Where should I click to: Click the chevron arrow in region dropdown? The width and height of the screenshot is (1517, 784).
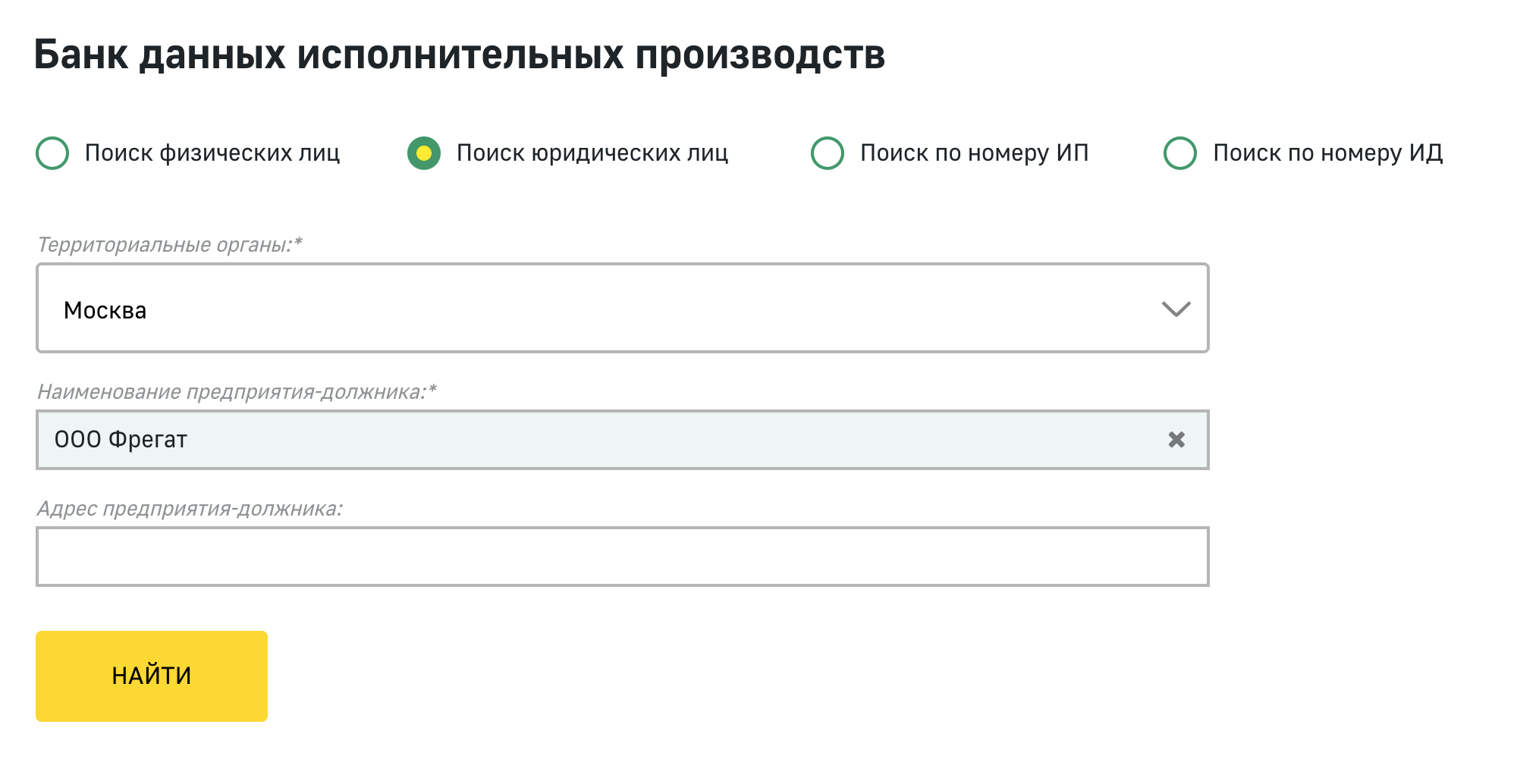click(x=1176, y=309)
